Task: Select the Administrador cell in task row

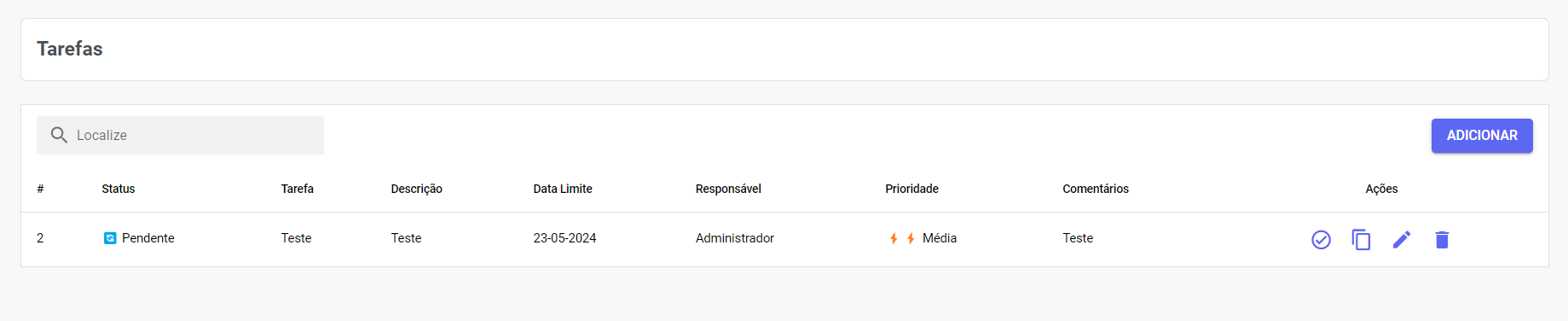Action: click(735, 238)
